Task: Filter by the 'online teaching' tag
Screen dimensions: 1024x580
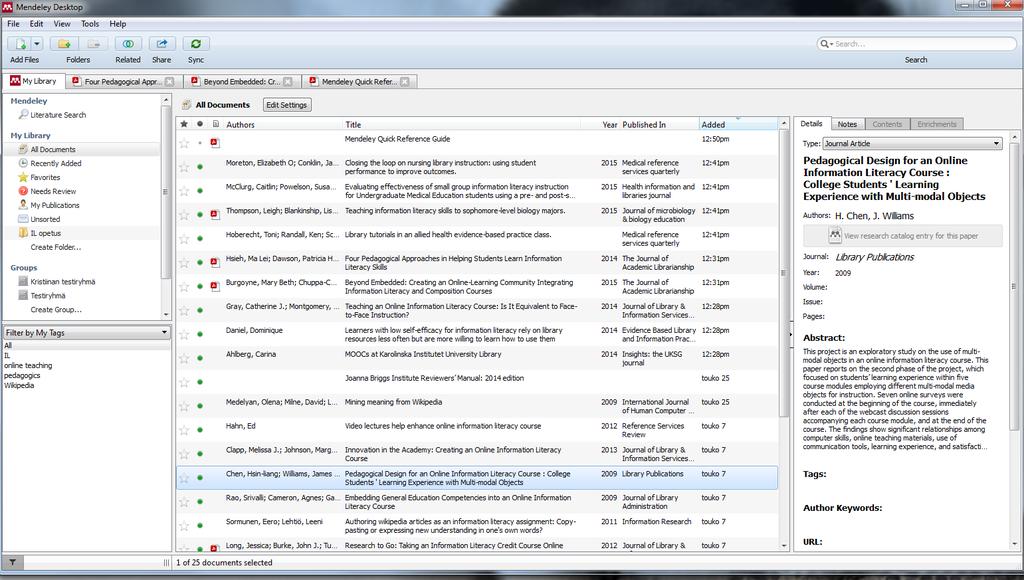Action: (28, 366)
